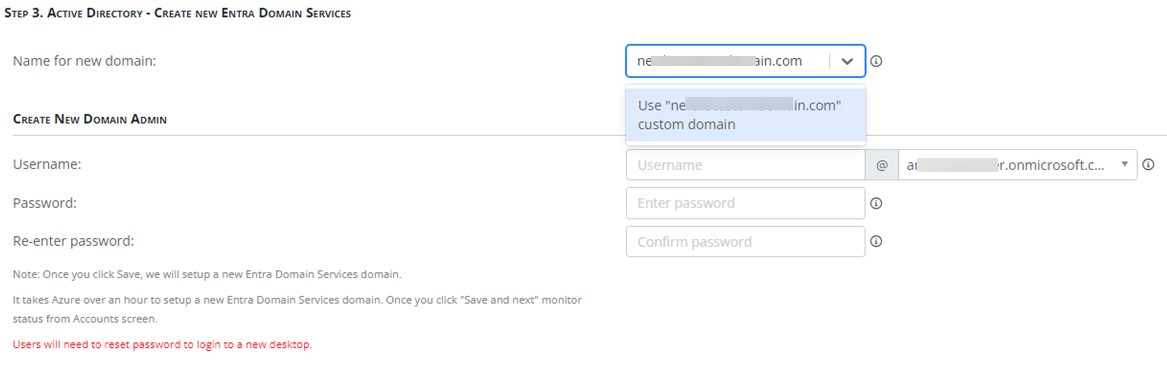The height and width of the screenshot is (370, 1167).
Task: Show the info tip beside Enter password field
Action: coord(876,203)
